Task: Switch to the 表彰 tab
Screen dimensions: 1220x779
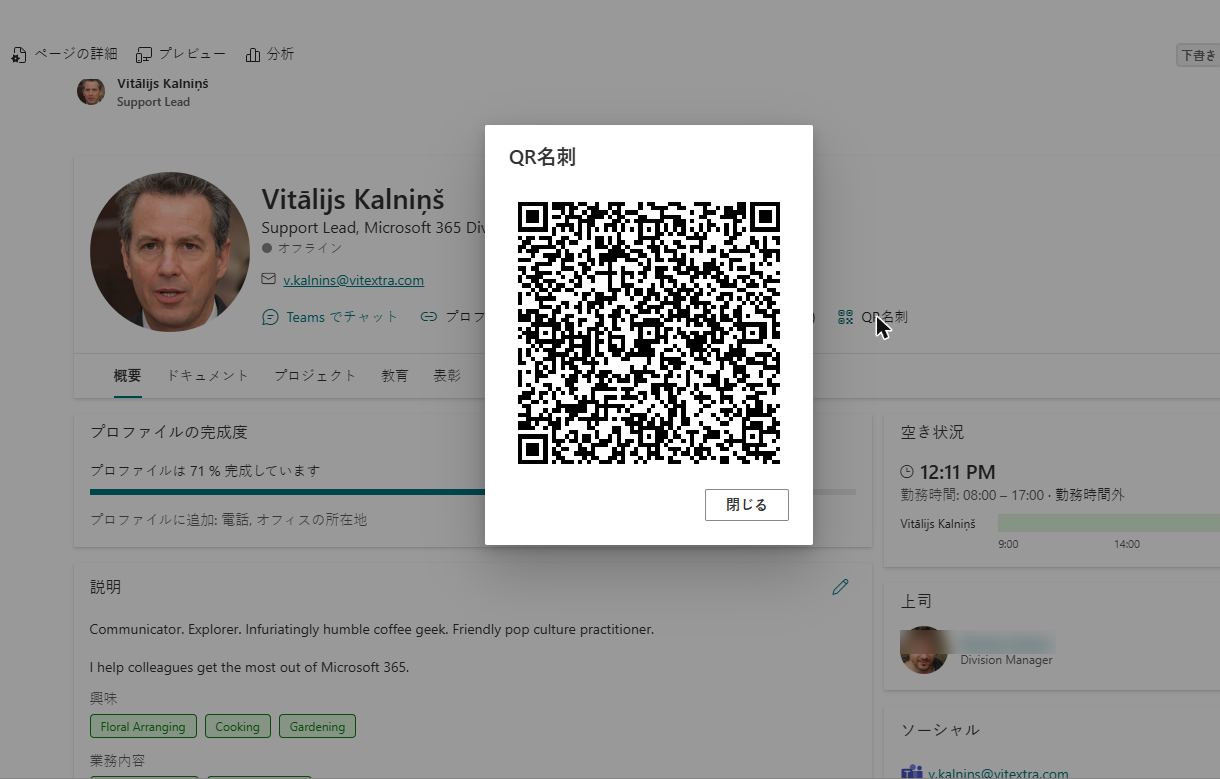Action: point(447,376)
